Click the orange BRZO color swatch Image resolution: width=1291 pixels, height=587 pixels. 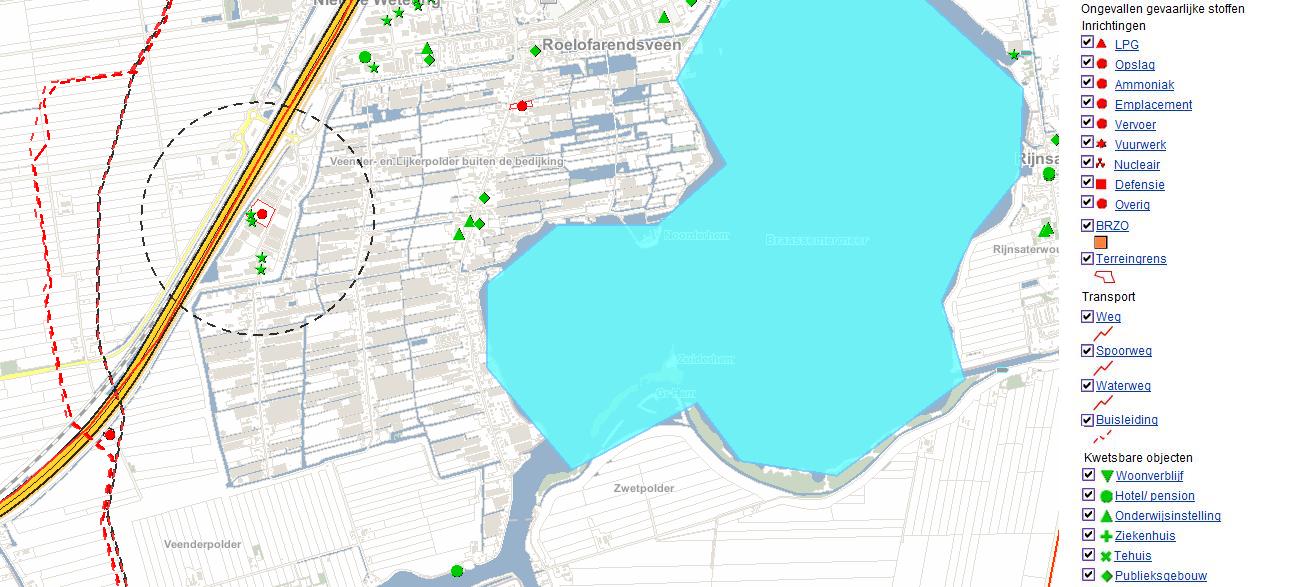point(1101,243)
